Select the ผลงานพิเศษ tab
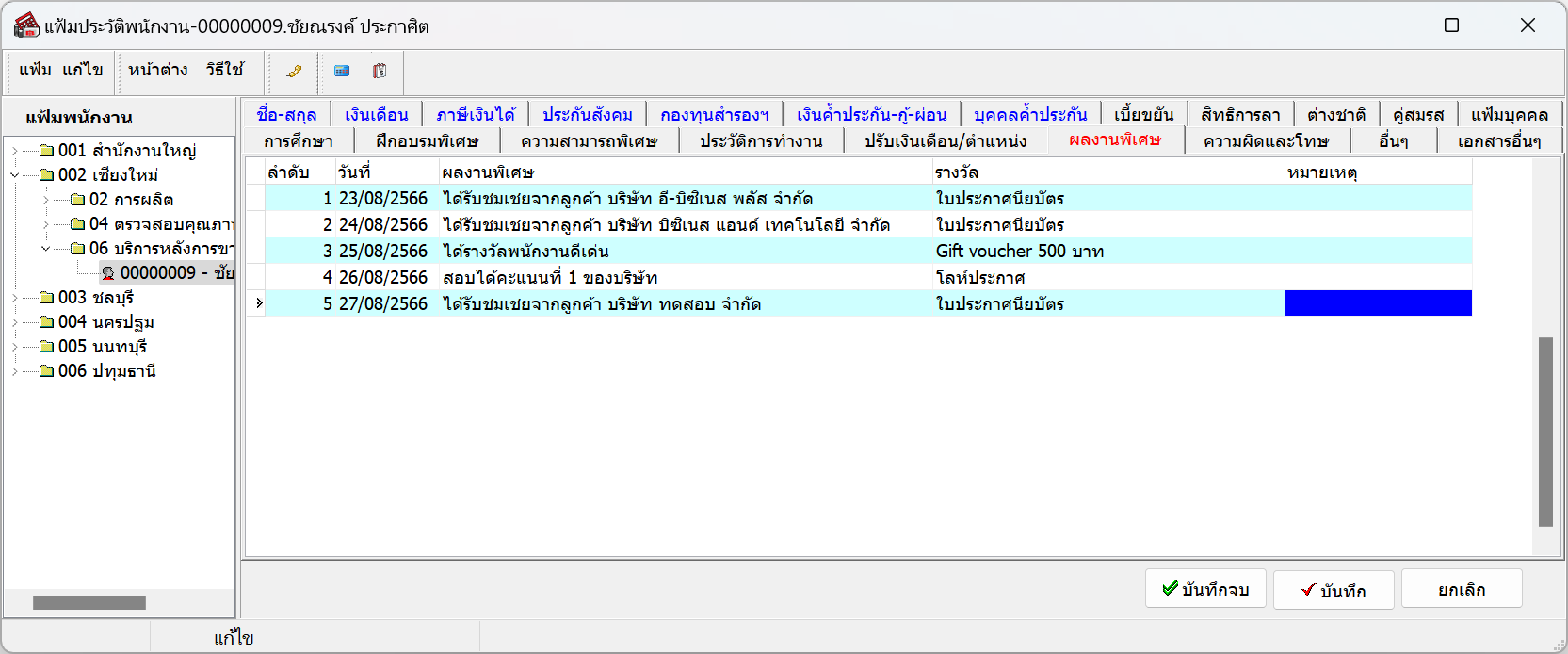 click(x=1115, y=139)
